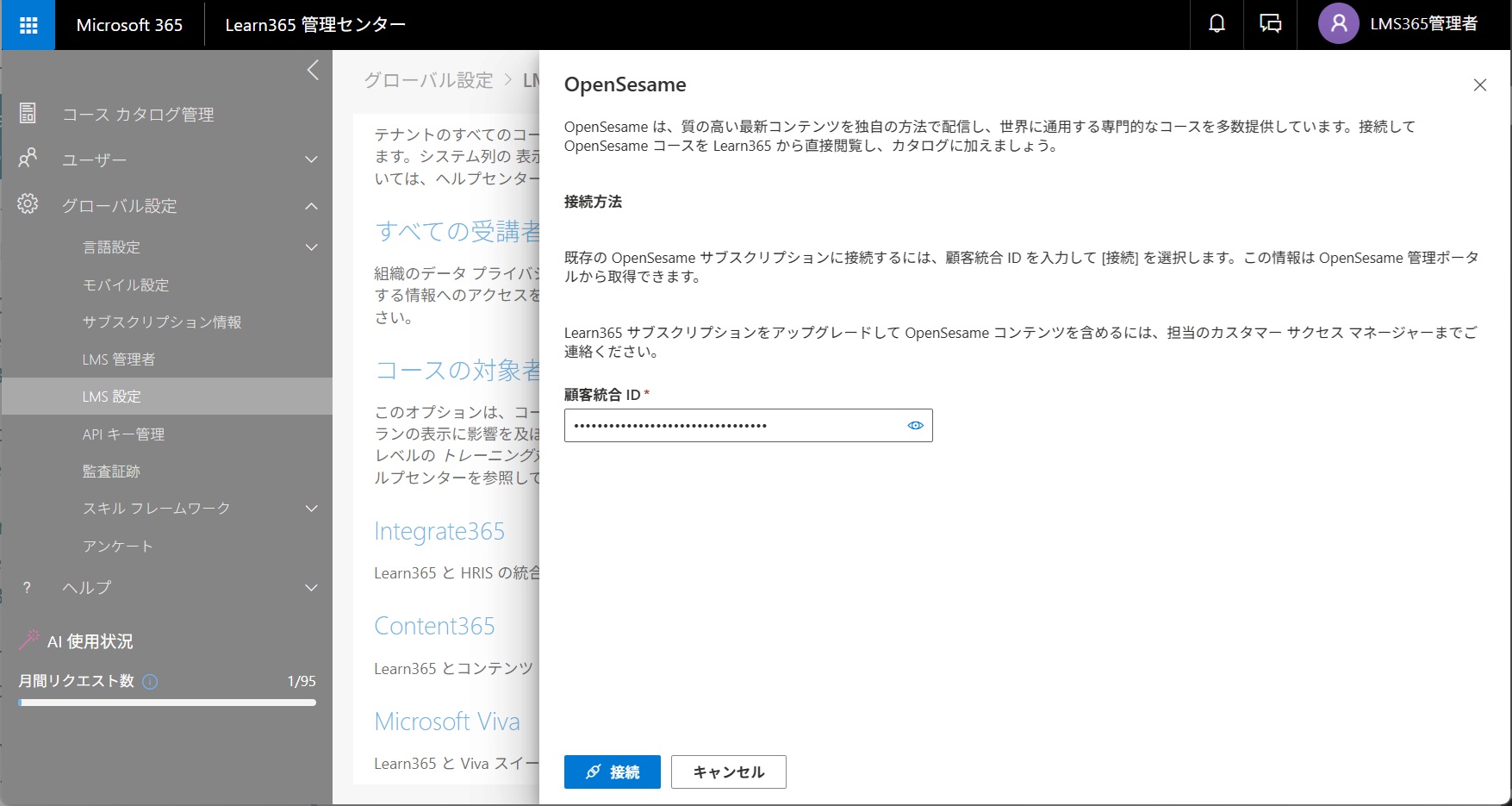Click the キャンセル button
Viewport: 1512px width, 806px height.
coord(729,772)
